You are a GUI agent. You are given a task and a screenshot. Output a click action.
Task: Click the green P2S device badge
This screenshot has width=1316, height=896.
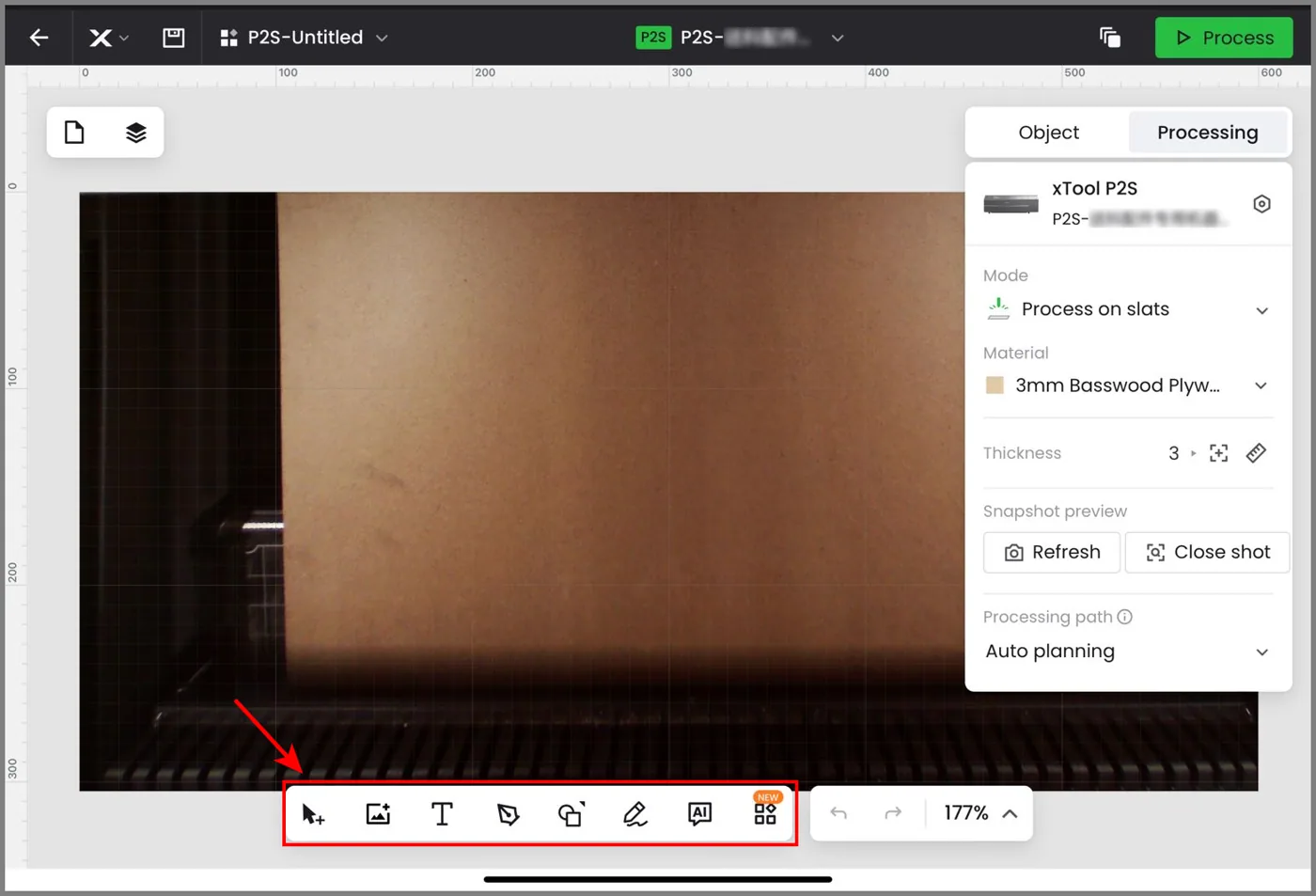[653, 38]
